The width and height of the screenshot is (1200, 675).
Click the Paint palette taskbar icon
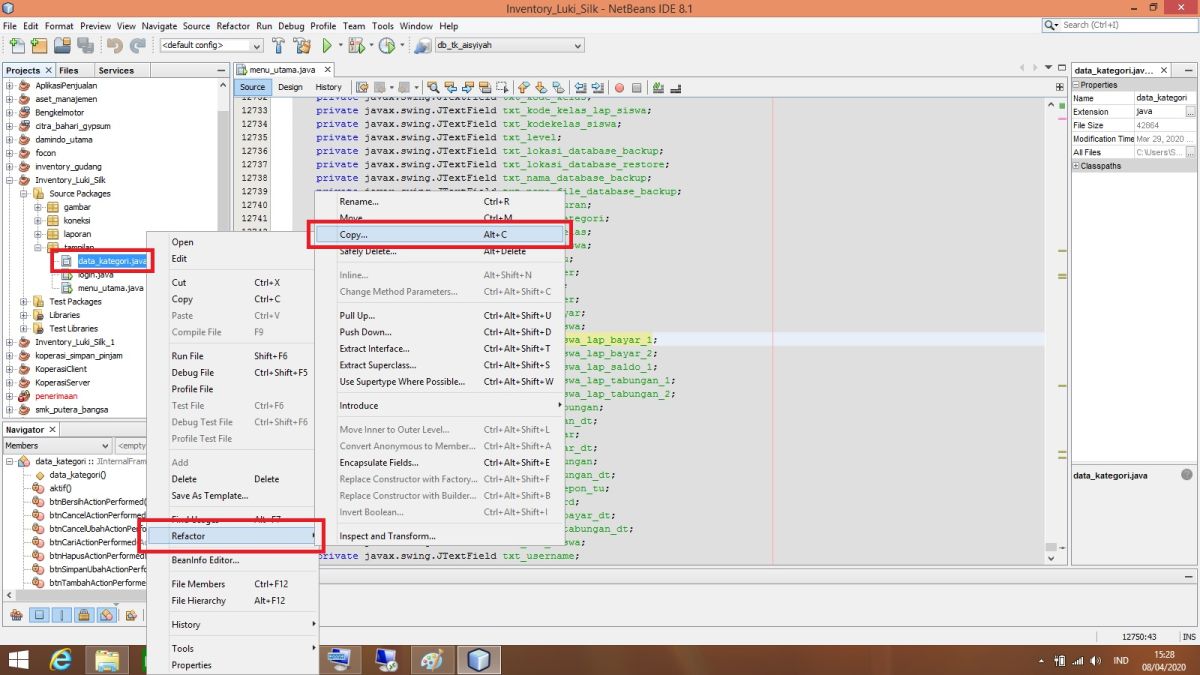[432, 659]
